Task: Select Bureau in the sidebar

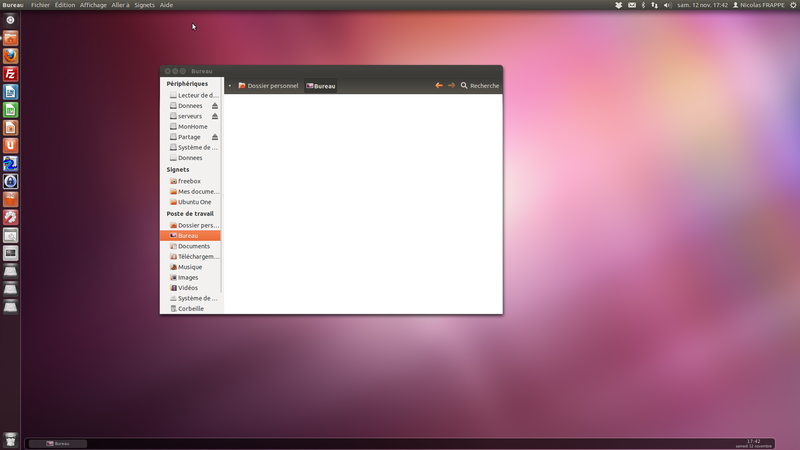Action: point(190,236)
